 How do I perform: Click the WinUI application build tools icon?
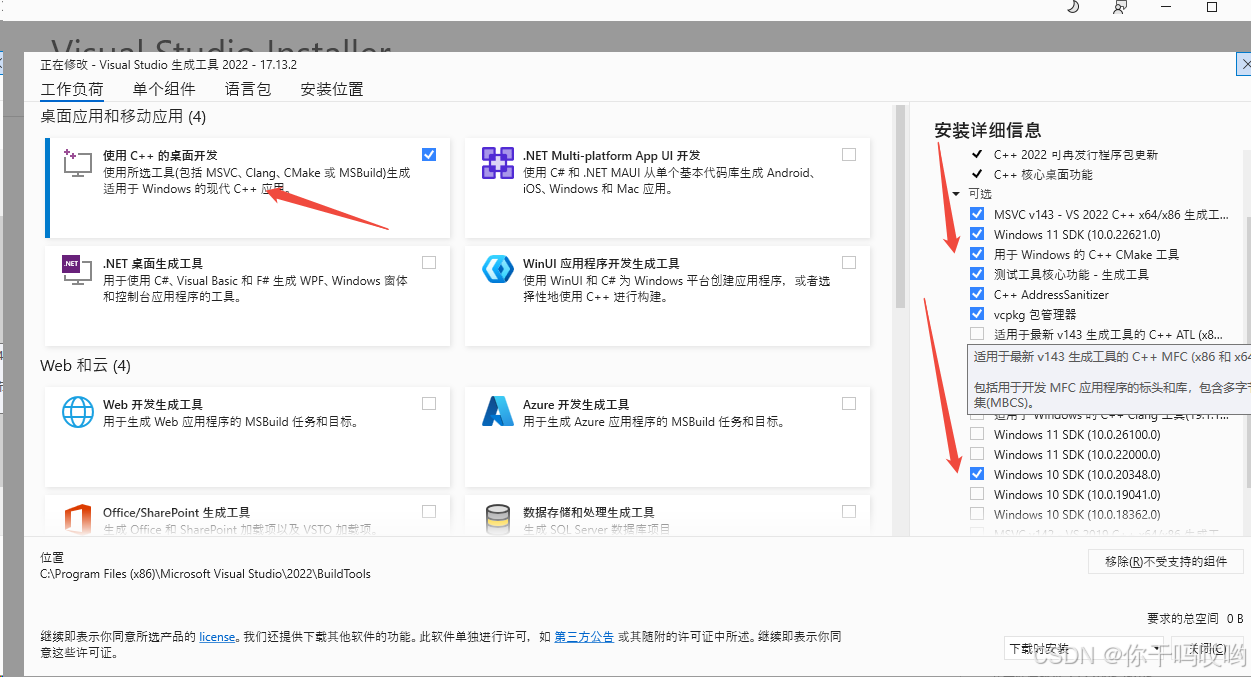[497, 270]
